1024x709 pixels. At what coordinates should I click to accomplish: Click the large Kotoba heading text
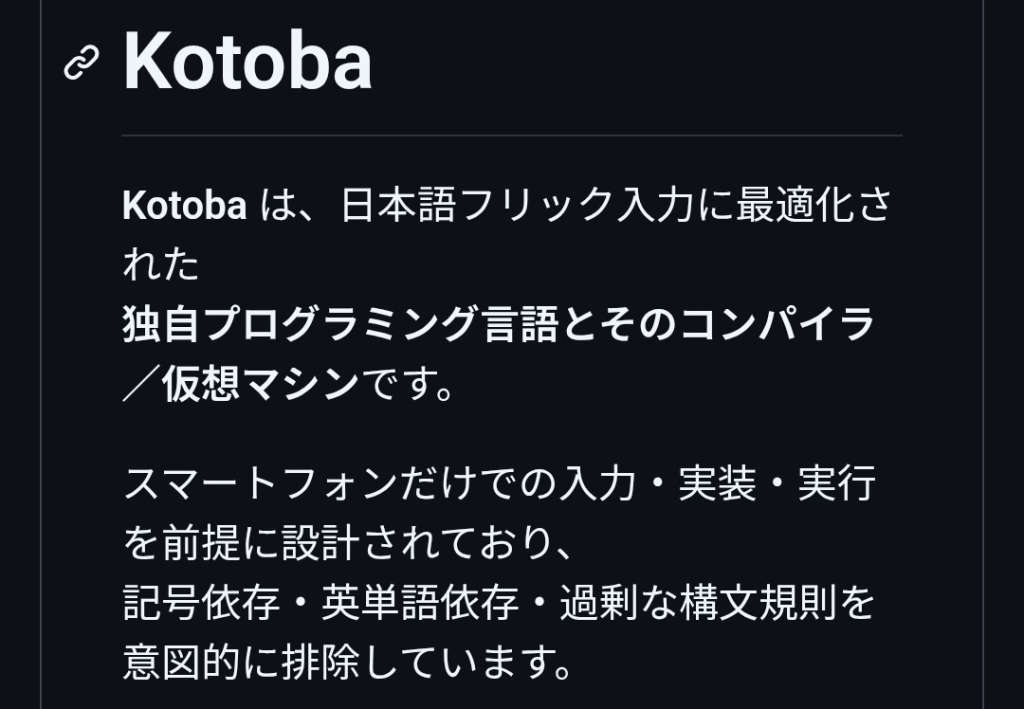pyautogui.click(x=247, y=62)
